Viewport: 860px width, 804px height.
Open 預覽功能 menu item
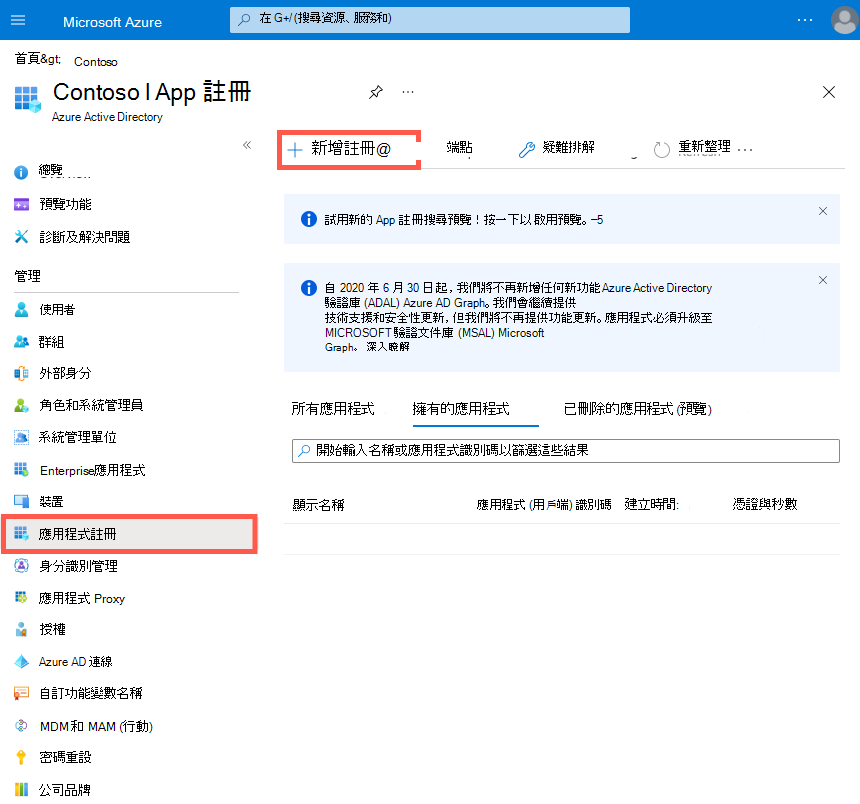click(x=65, y=205)
